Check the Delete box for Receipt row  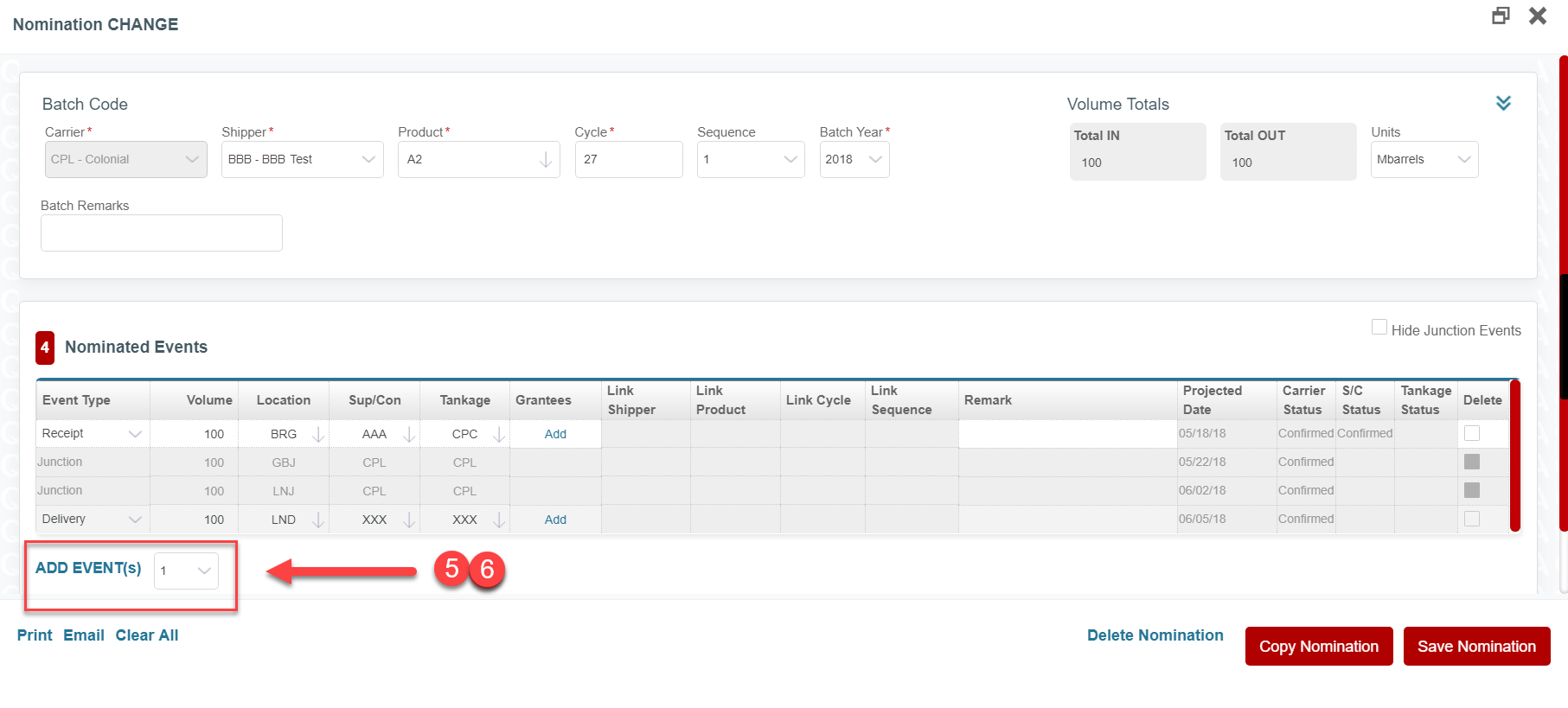point(1471,433)
